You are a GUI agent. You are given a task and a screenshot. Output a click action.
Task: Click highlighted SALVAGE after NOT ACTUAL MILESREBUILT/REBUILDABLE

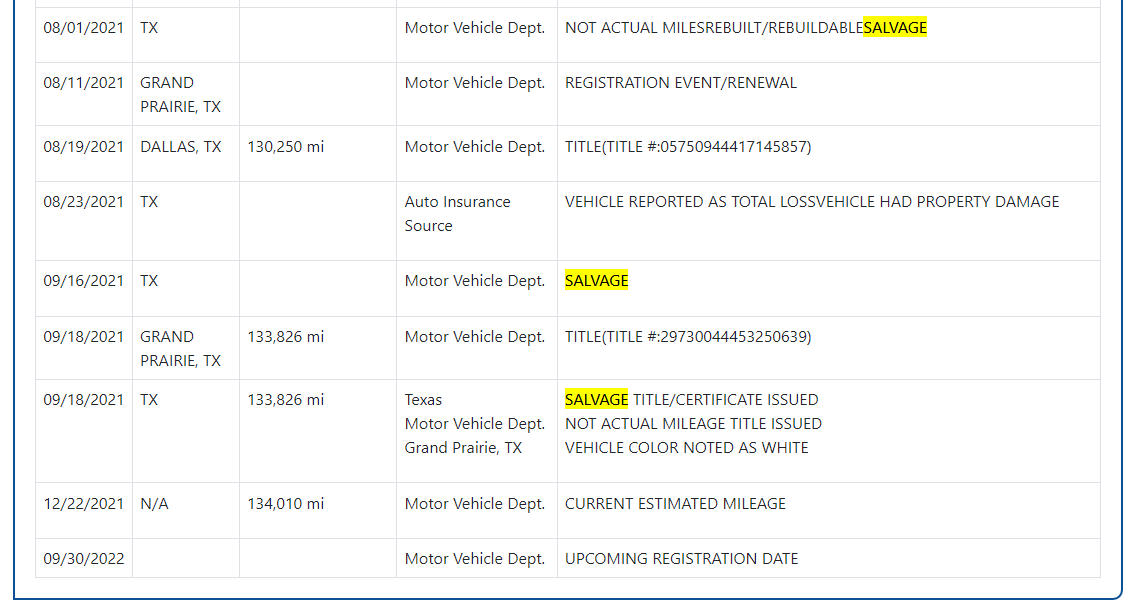tap(895, 28)
